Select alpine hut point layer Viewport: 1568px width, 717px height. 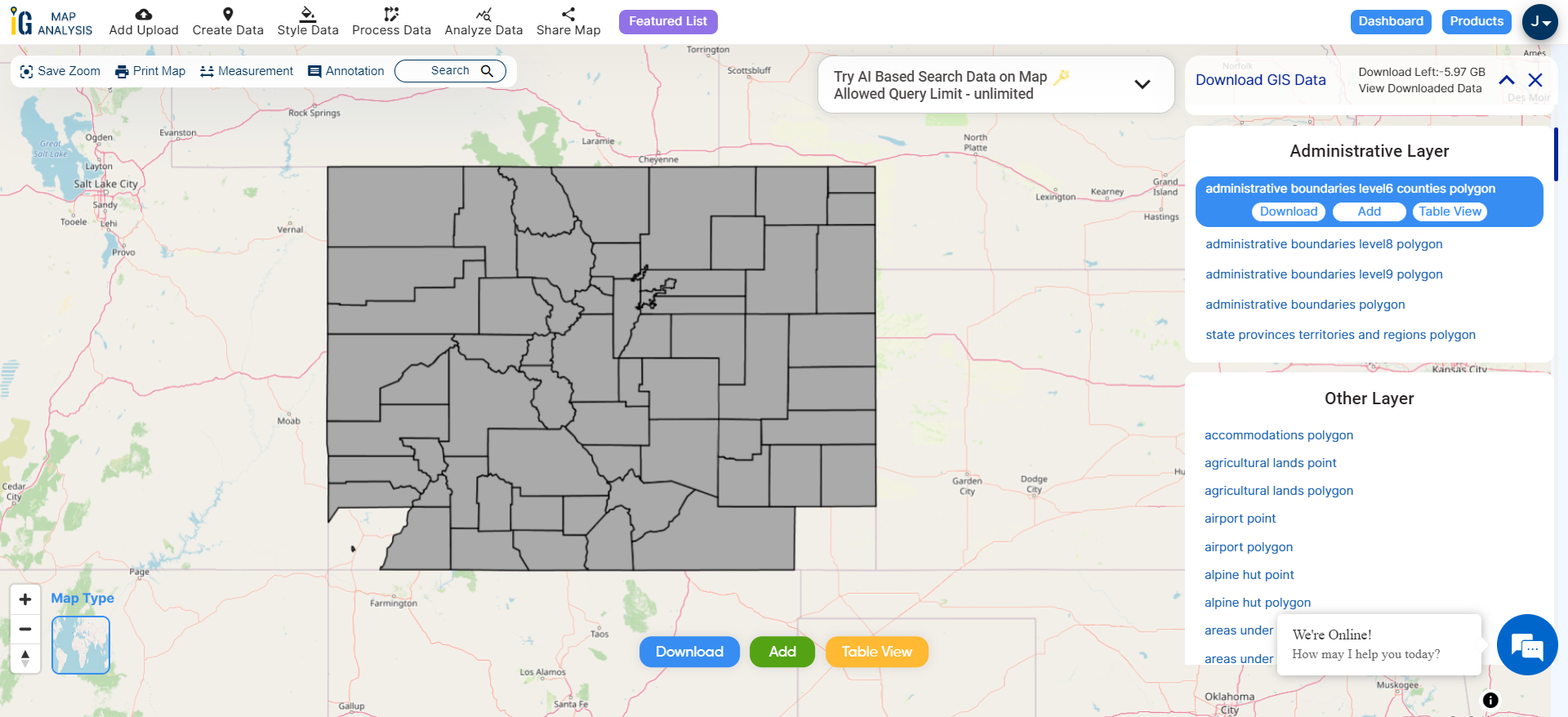pos(1249,575)
